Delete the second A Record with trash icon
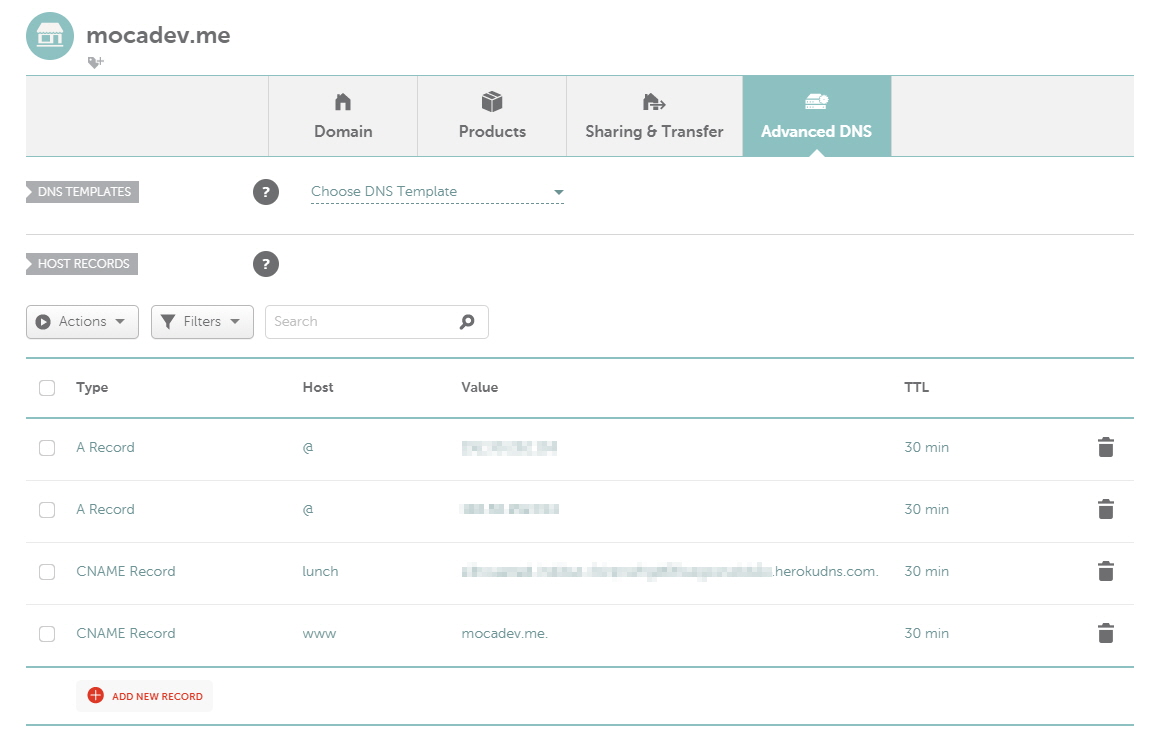Viewport: 1156px width, 737px height. click(x=1105, y=509)
